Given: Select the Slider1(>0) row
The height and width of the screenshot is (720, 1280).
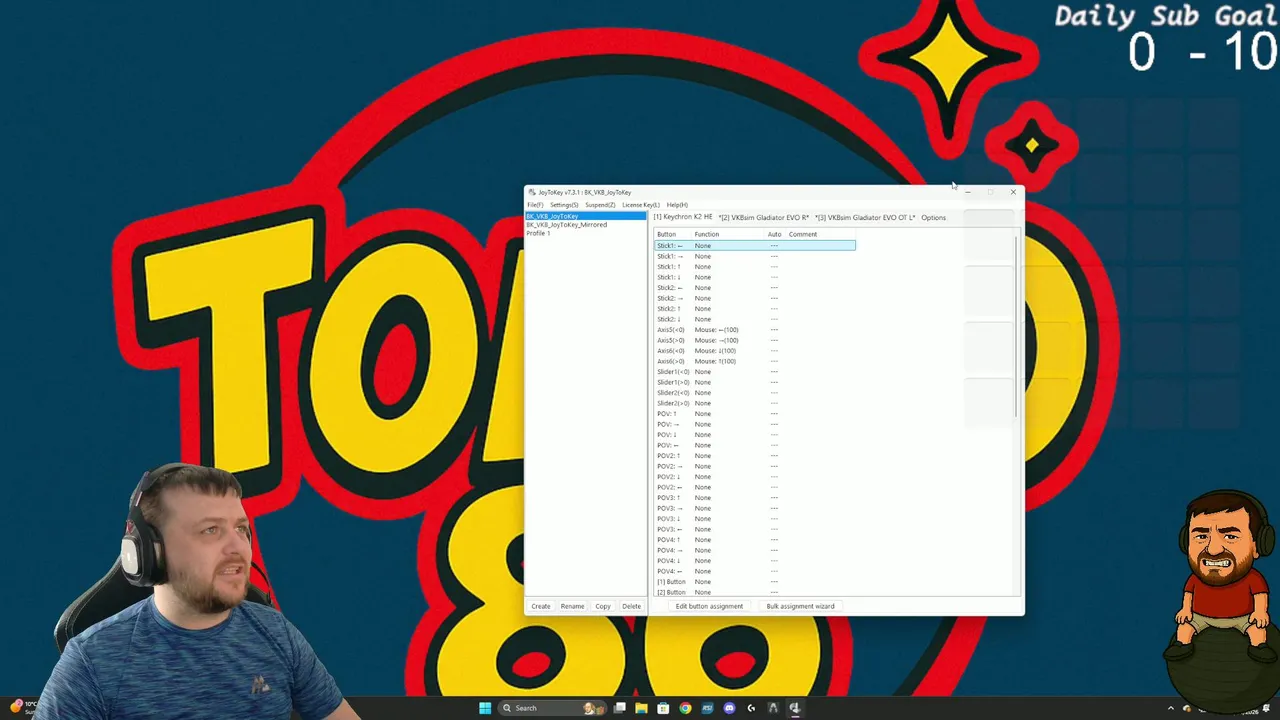Looking at the screenshot, I should pos(755,382).
